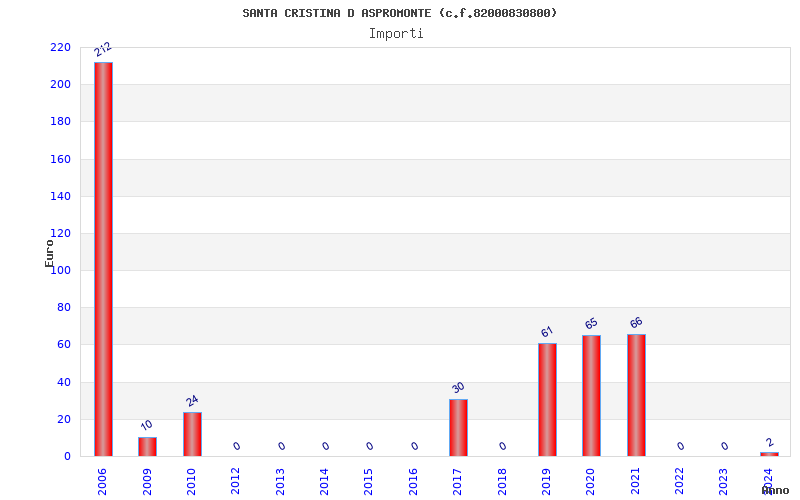Click the 0 value label above 2012
Viewport: 800px width, 500px height.
coord(237,446)
